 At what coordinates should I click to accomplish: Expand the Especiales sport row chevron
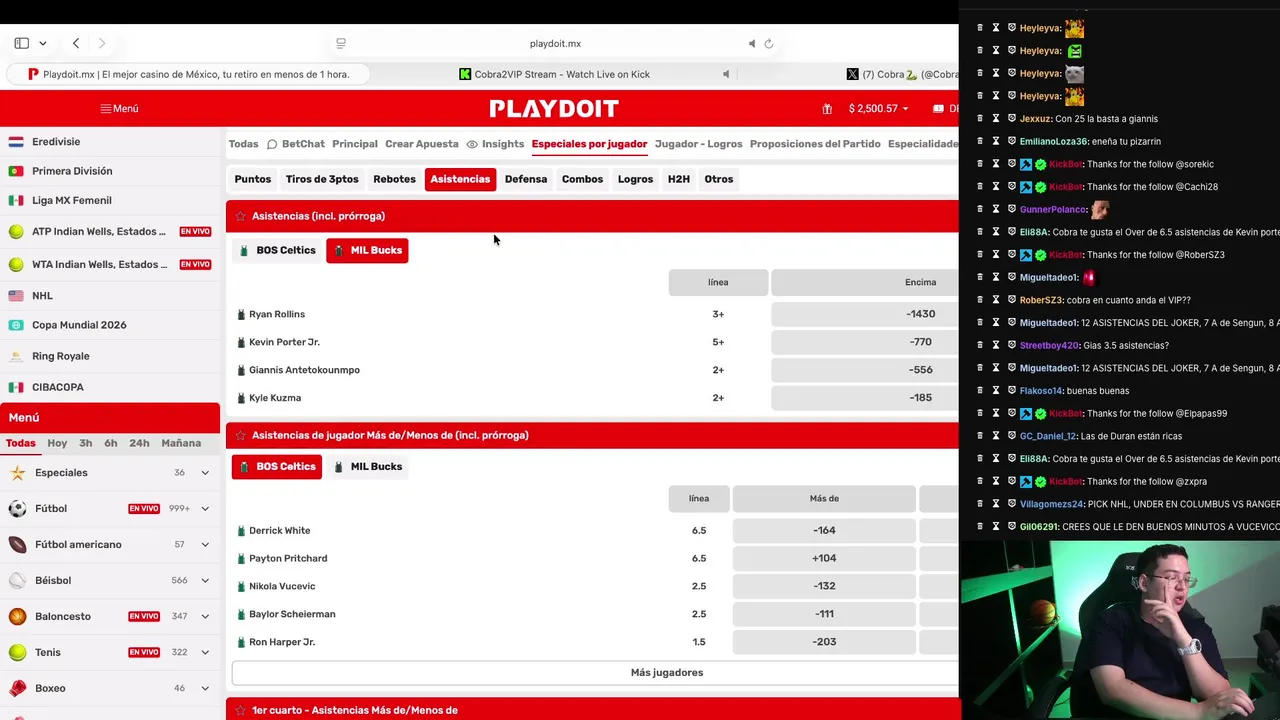(x=205, y=473)
